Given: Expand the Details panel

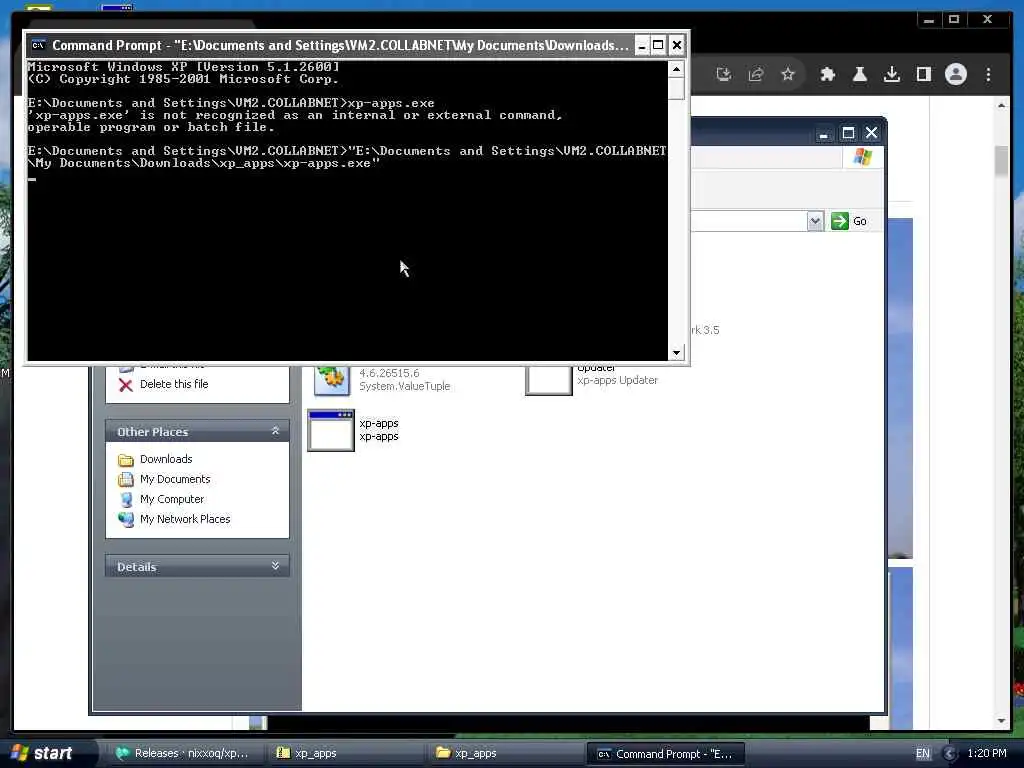Looking at the screenshot, I should [x=275, y=566].
